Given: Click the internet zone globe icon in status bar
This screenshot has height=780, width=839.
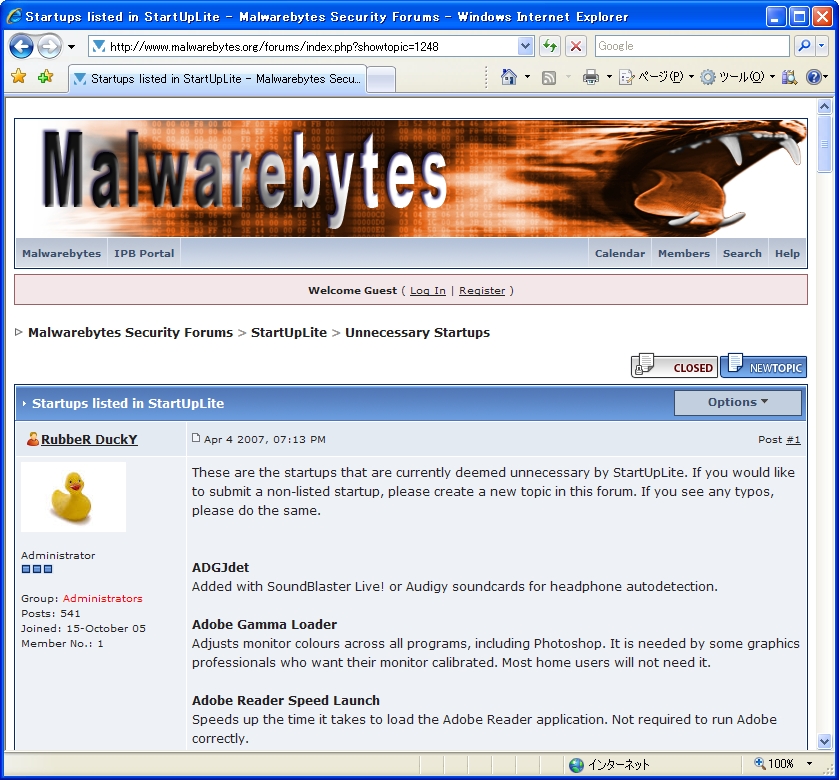Looking at the screenshot, I should 576,765.
